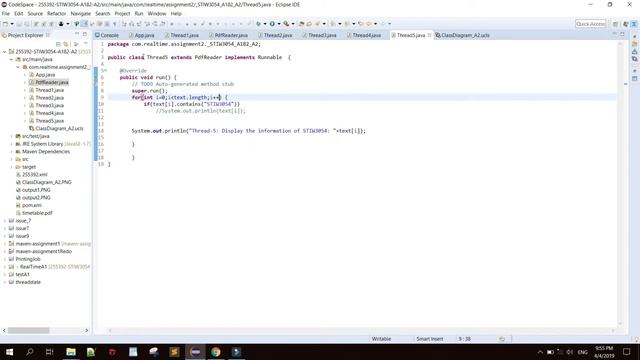Switch to the App.java editor tab
This screenshot has height=360, width=640.
click(x=142, y=36)
